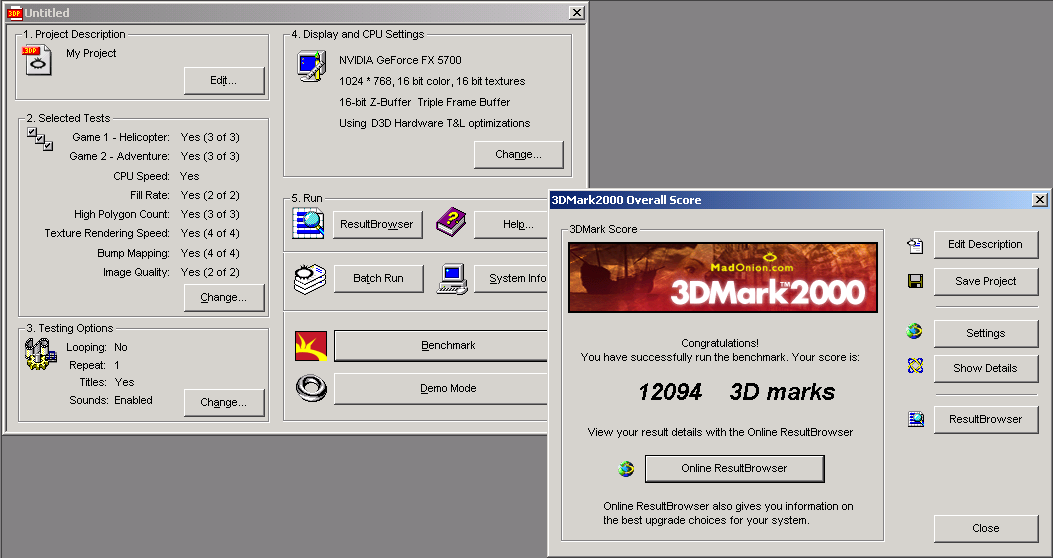
Task: Click the '12094' score value
Action: point(670,391)
